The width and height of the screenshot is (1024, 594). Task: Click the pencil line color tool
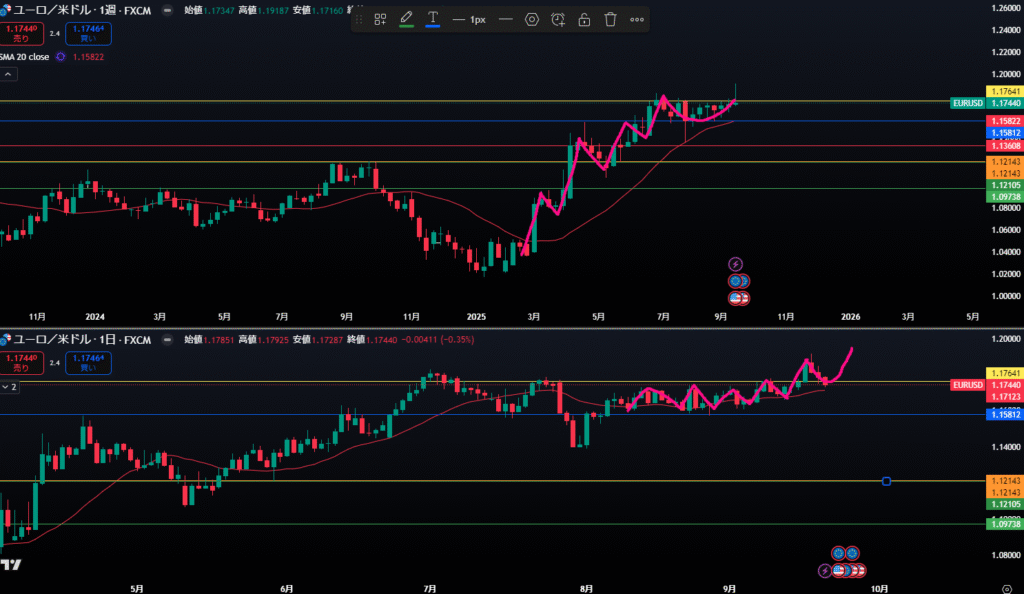coord(406,19)
